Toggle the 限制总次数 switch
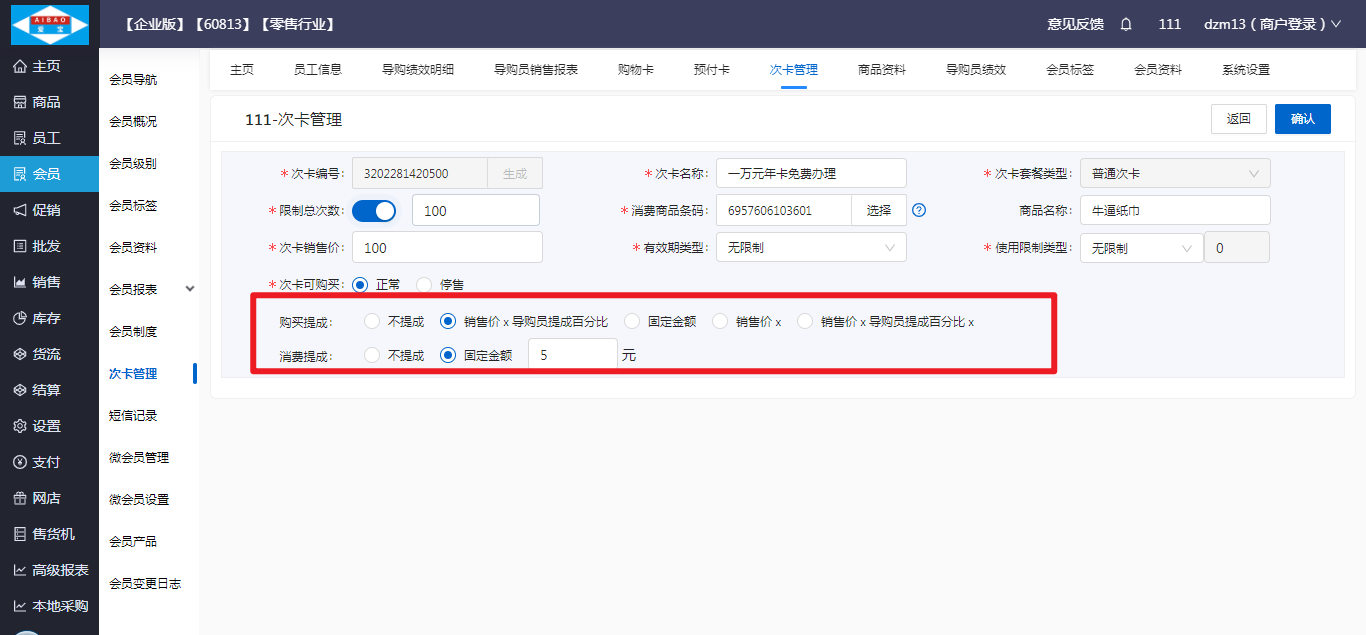 (374, 211)
